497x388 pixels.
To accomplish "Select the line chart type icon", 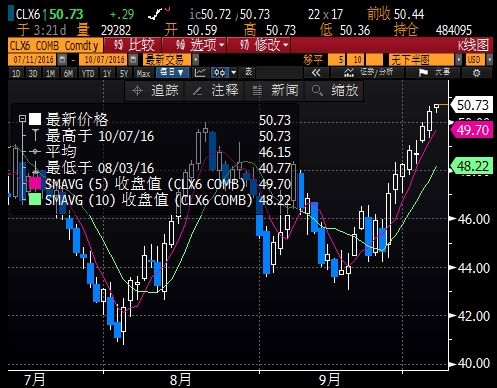I will (200, 72).
